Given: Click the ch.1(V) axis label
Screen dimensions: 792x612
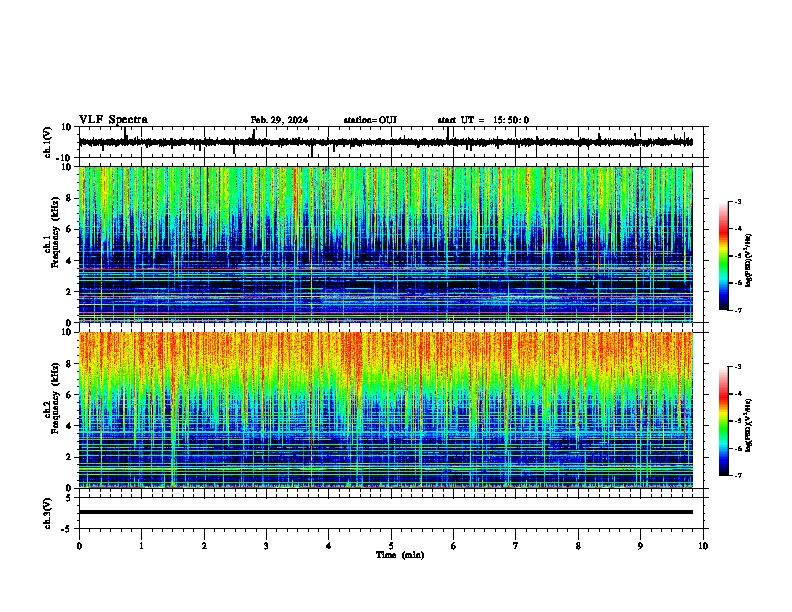Looking at the screenshot, I should (x=48, y=142).
